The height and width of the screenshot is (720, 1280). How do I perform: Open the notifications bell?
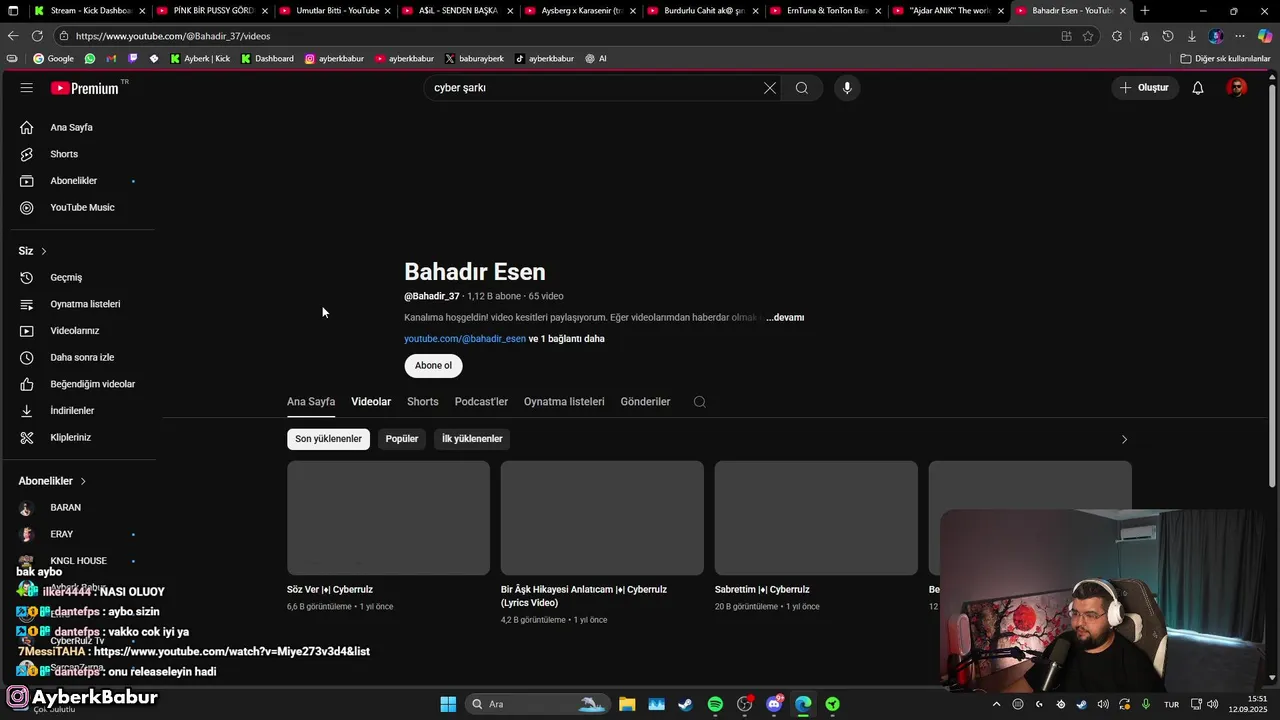pyautogui.click(x=1198, y=88)
